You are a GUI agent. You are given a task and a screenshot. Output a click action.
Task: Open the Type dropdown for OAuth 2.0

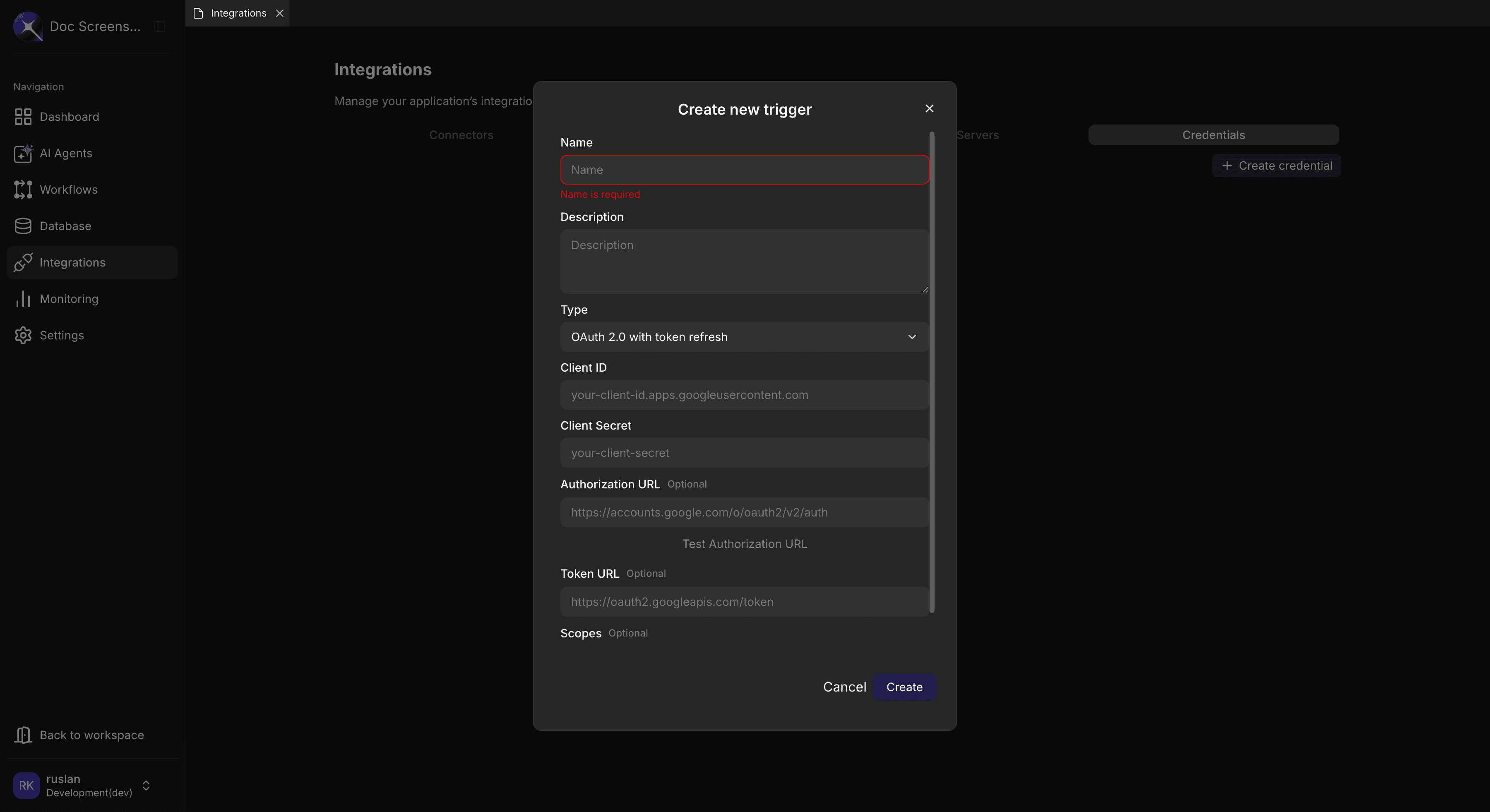tap(744, 336)
